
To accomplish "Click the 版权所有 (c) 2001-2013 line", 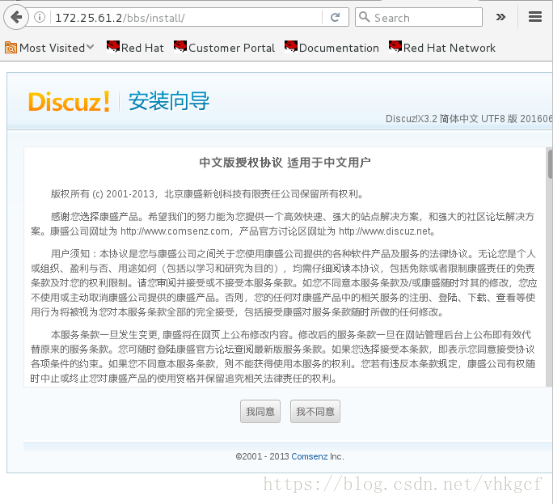I will tap(207, 194).
